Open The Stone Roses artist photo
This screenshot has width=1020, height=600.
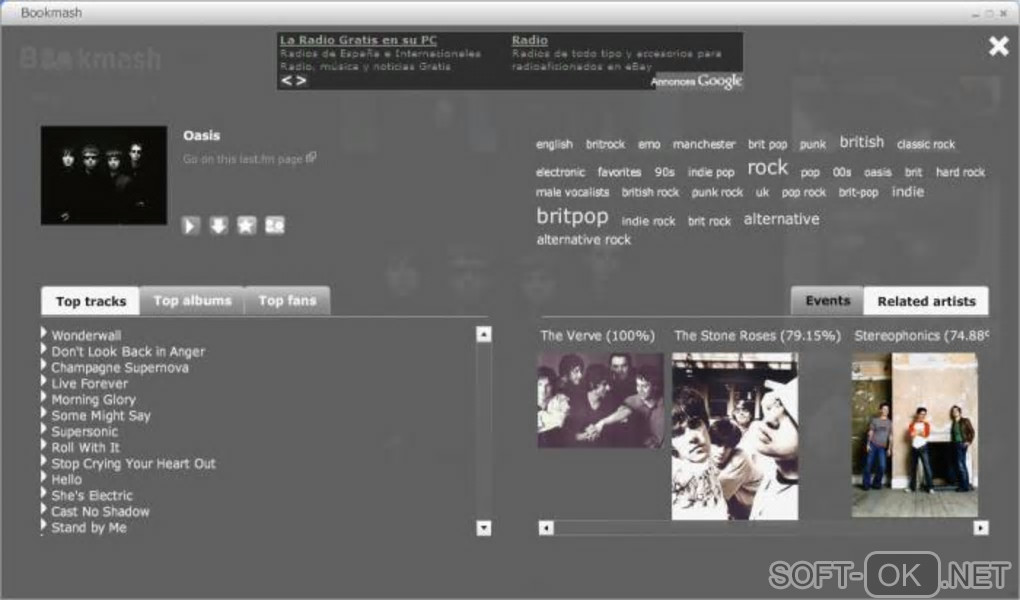tap(734, 436)
